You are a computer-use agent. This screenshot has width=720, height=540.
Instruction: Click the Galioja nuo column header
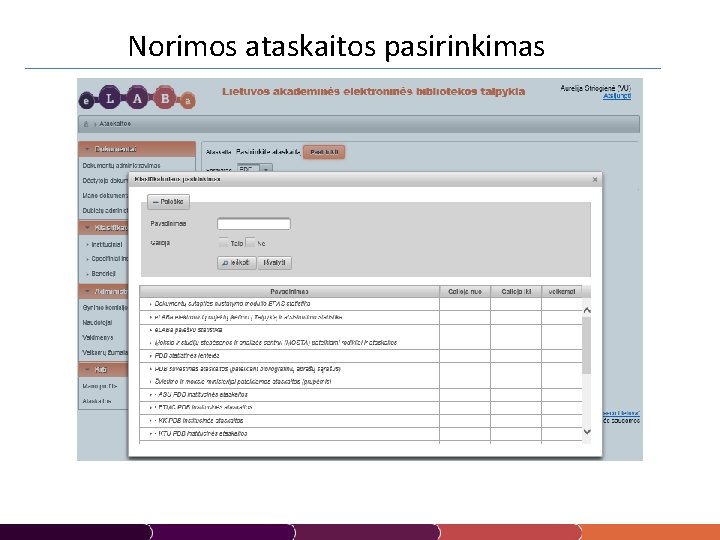click(465, 292)
